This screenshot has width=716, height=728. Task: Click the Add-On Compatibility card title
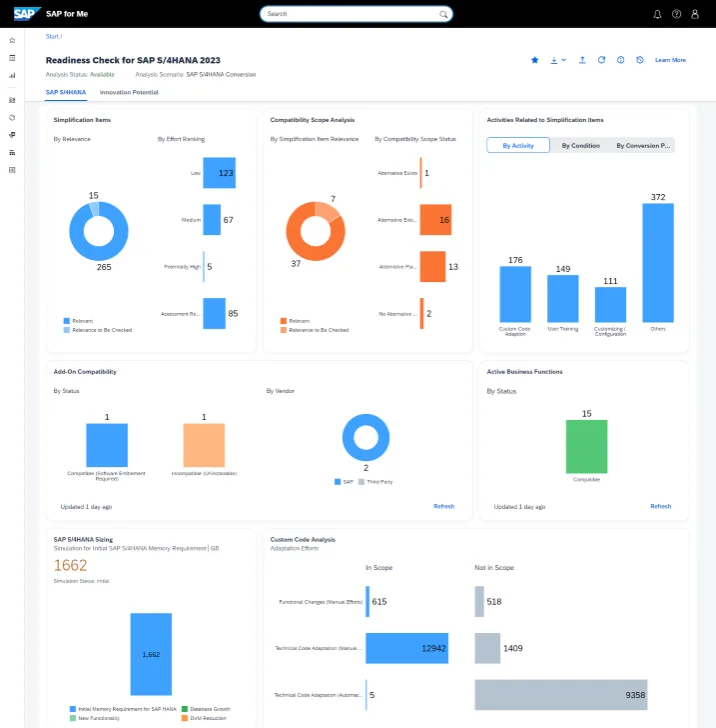[x=85, y=372]
